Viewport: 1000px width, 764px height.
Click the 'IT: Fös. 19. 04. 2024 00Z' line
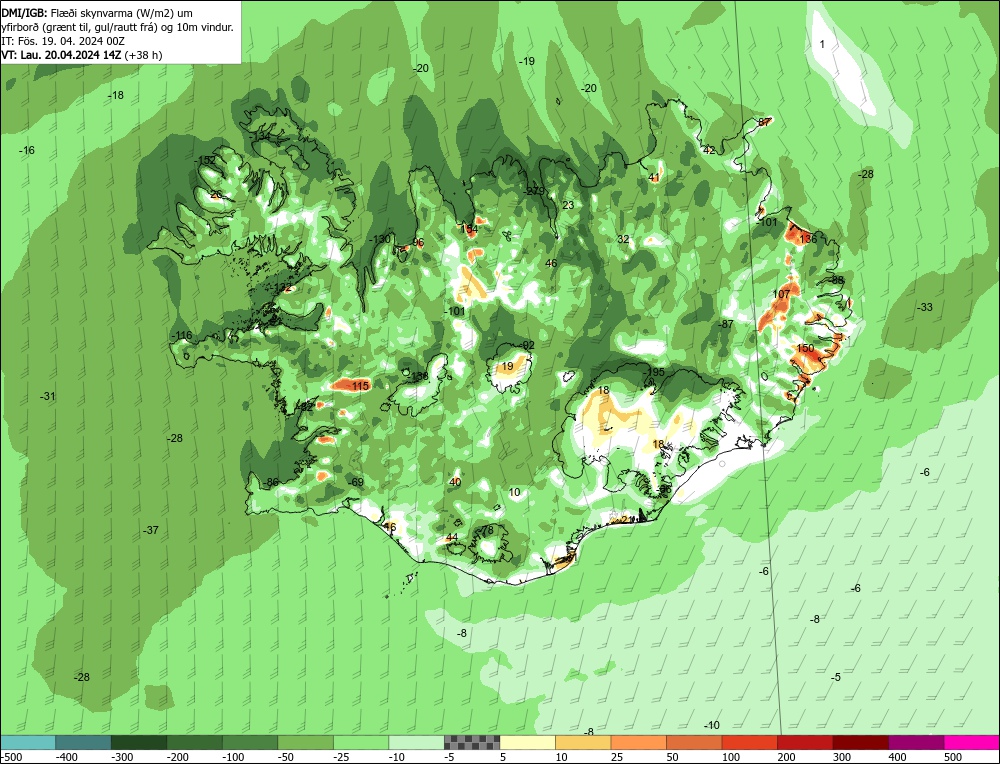tap(63, 41)
